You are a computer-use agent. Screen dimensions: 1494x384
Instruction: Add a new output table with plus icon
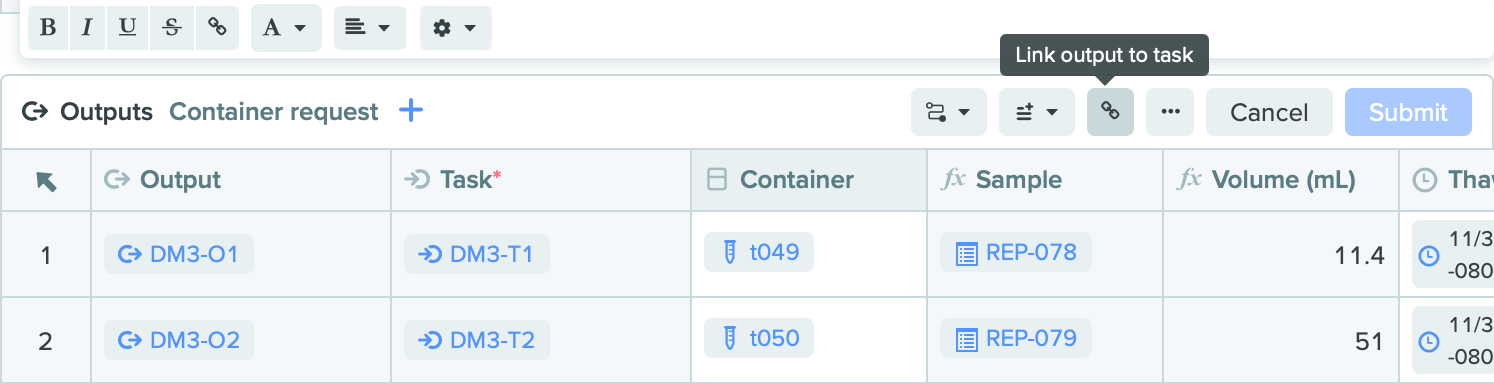(x=411, y=111)
